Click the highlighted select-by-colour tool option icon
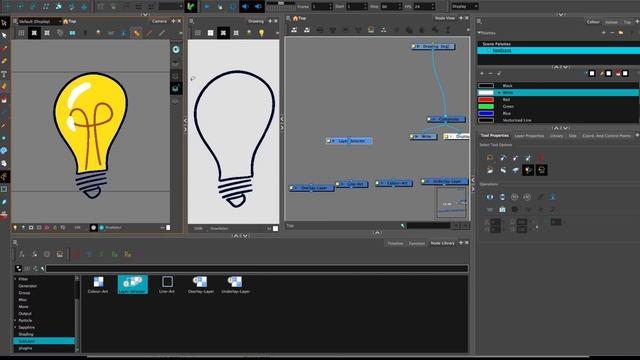The image size is (640, 360). click(x=529, y=170)
